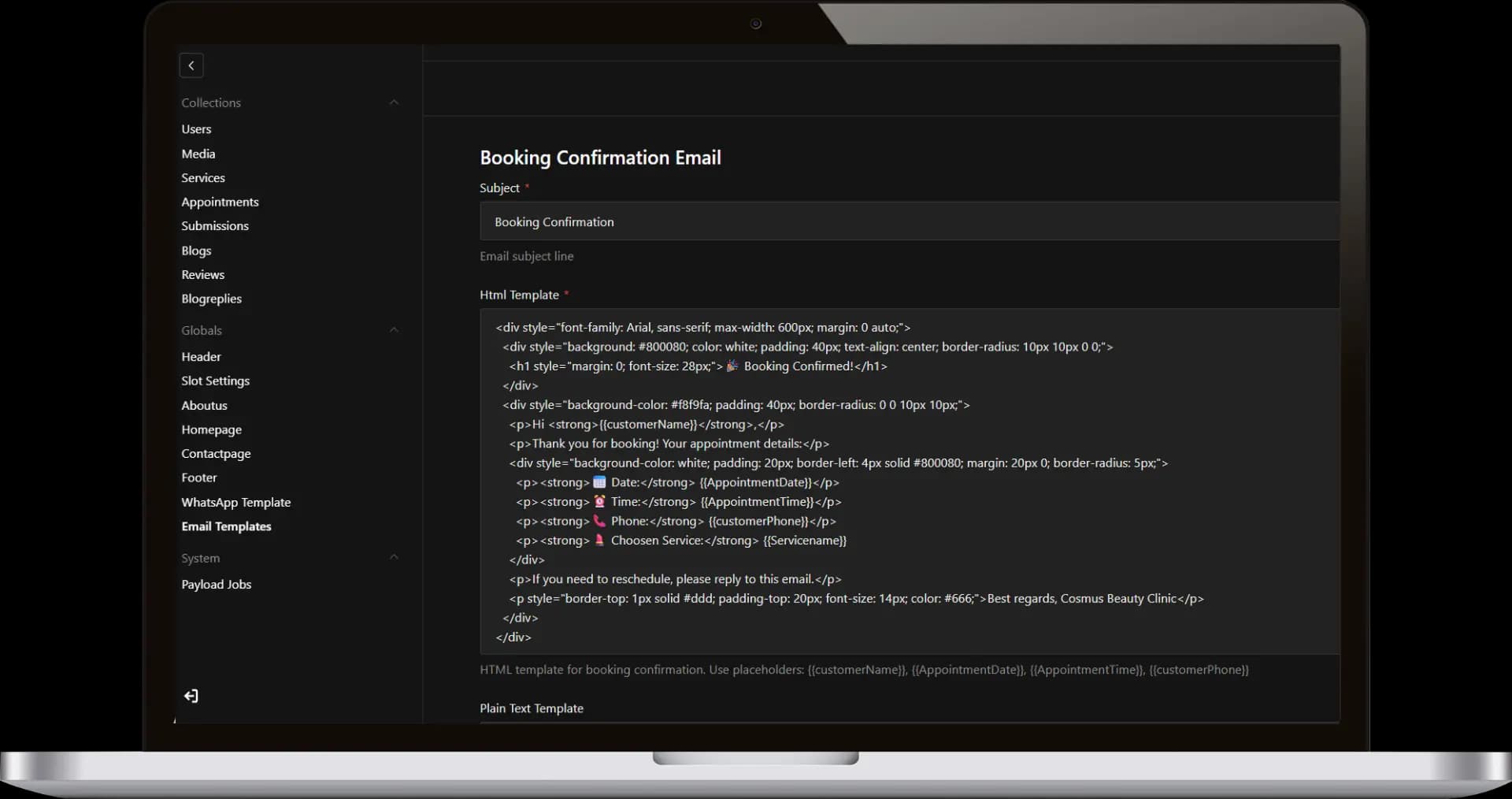Select the Email Templates global
The width and height of the screenshot is (1512, 799).
[x=226, y=526]
